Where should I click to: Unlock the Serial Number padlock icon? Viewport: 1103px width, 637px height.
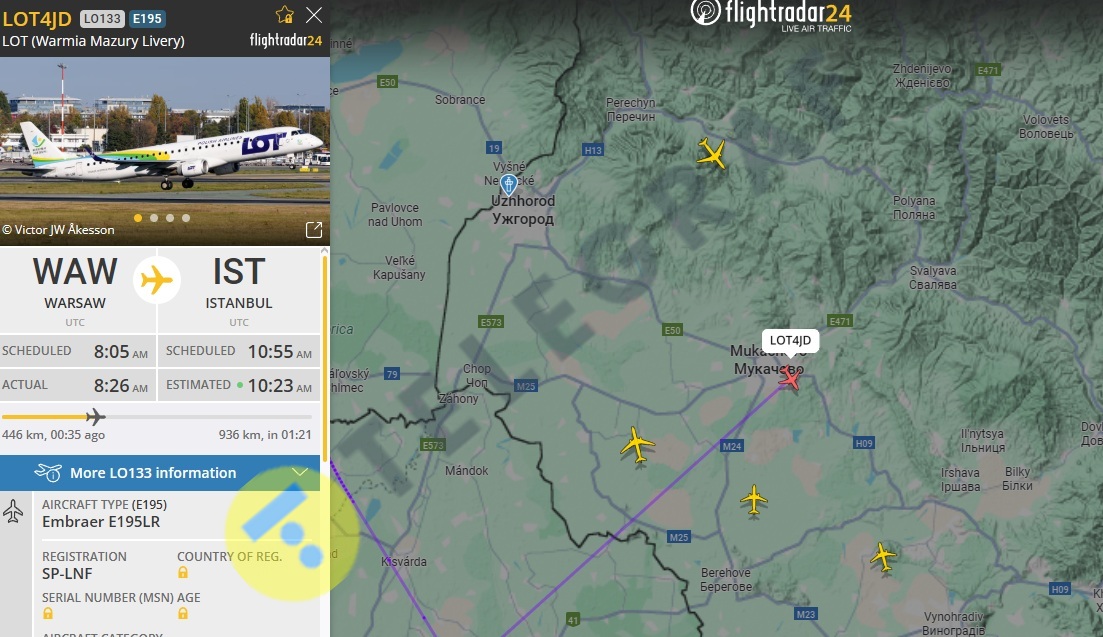[48, 613]
